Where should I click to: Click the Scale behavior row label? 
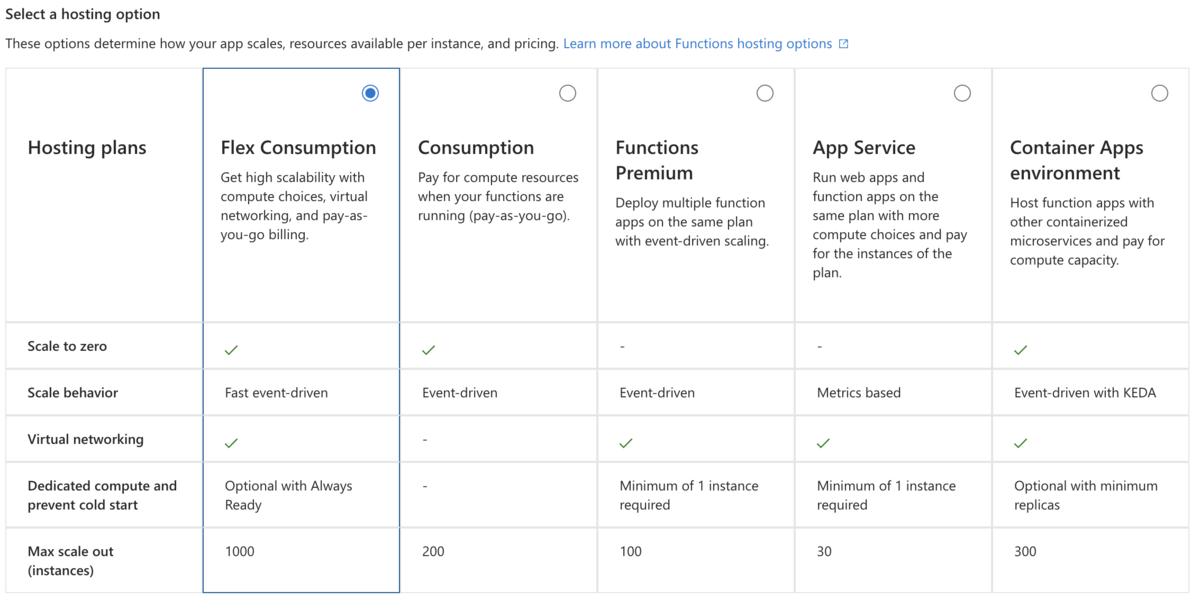(x=73, y=393)
